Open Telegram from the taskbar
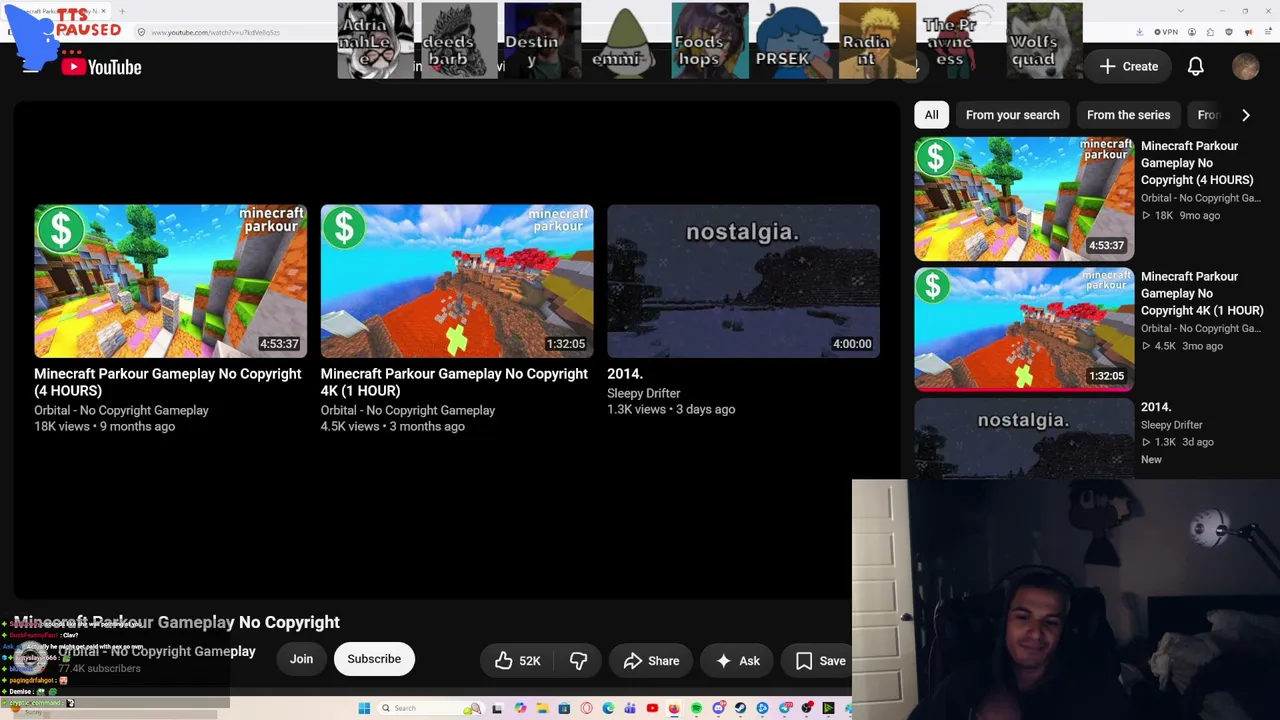 (x=784, y=708)
